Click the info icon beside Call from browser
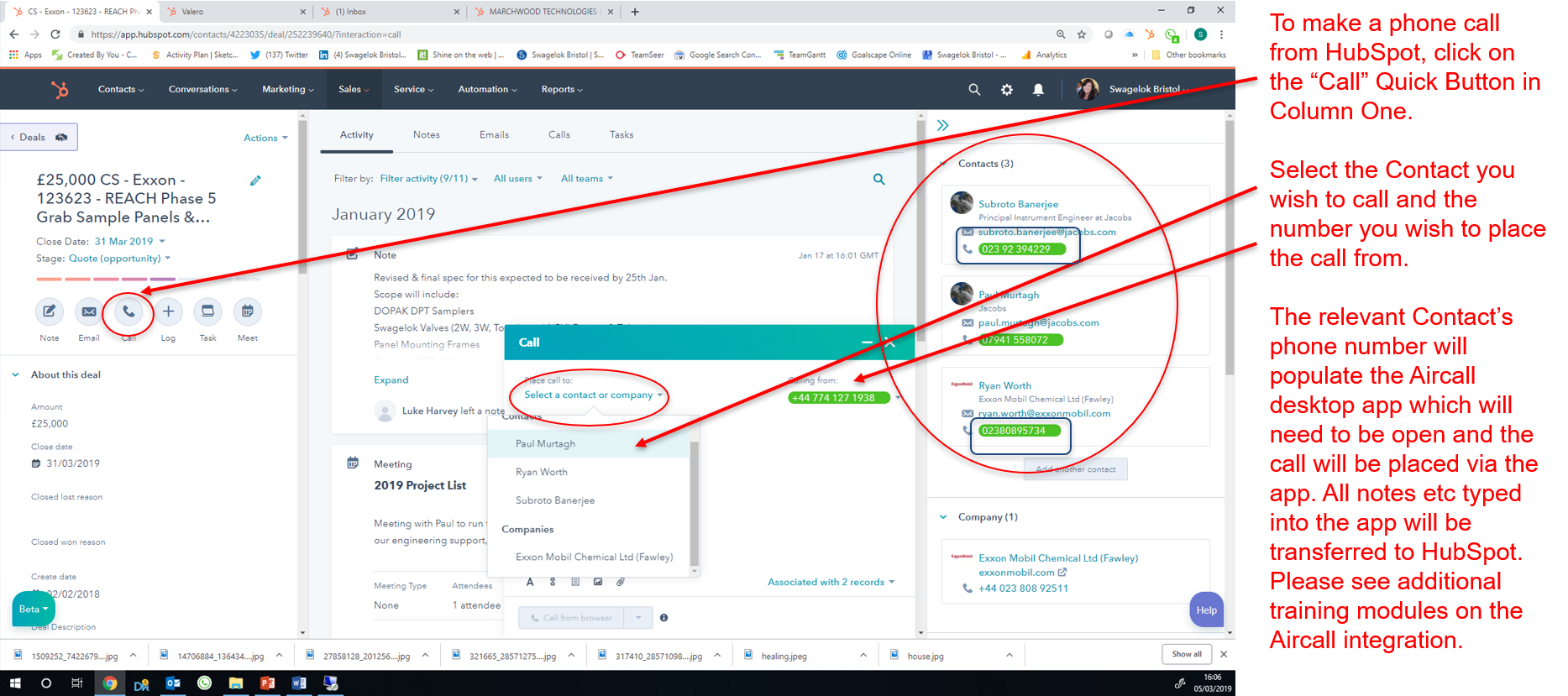This screenshot has width=1568, height=696. point(663,618)
